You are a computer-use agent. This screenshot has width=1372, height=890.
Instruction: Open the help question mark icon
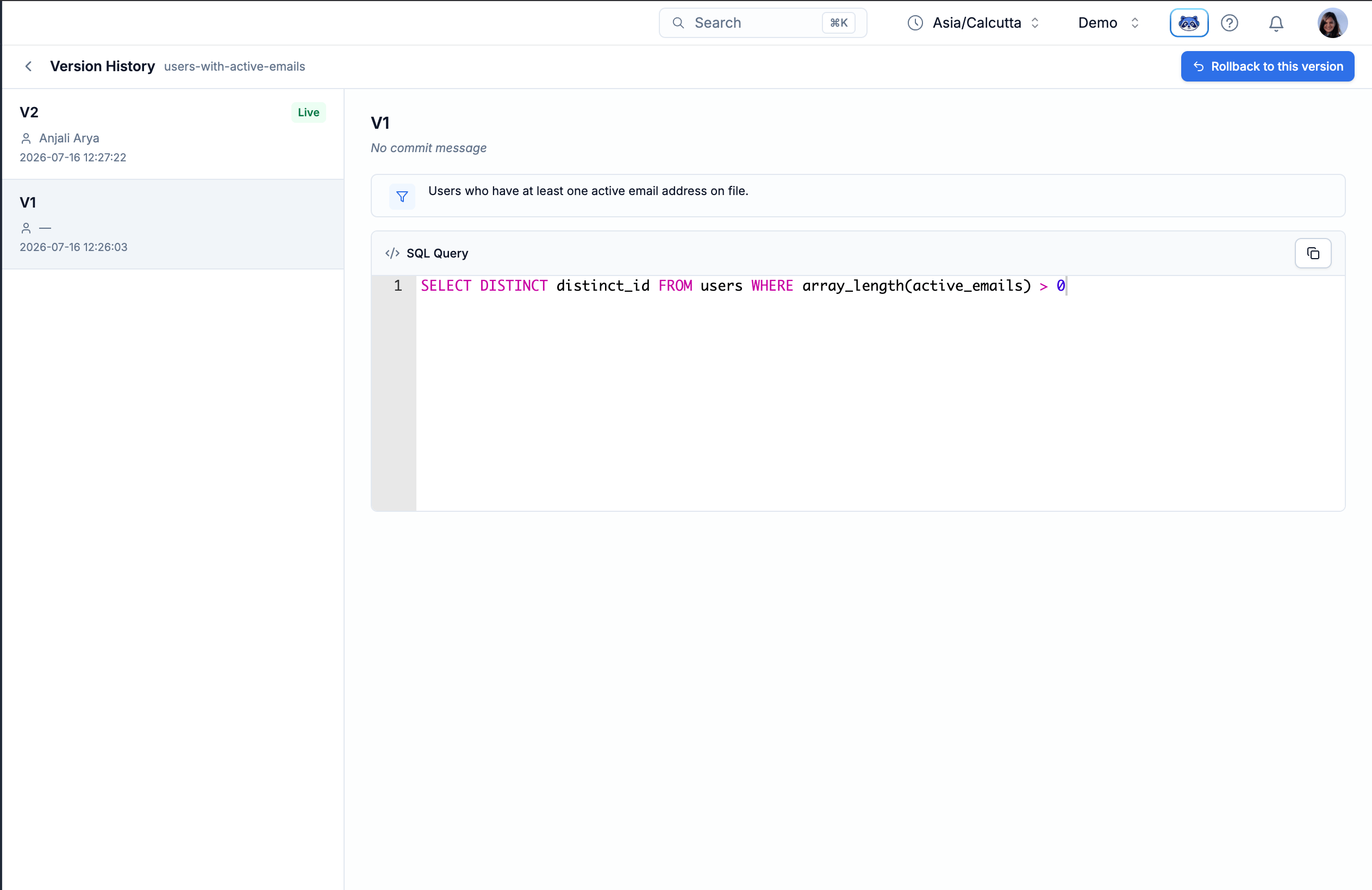tap(1230, 23)
